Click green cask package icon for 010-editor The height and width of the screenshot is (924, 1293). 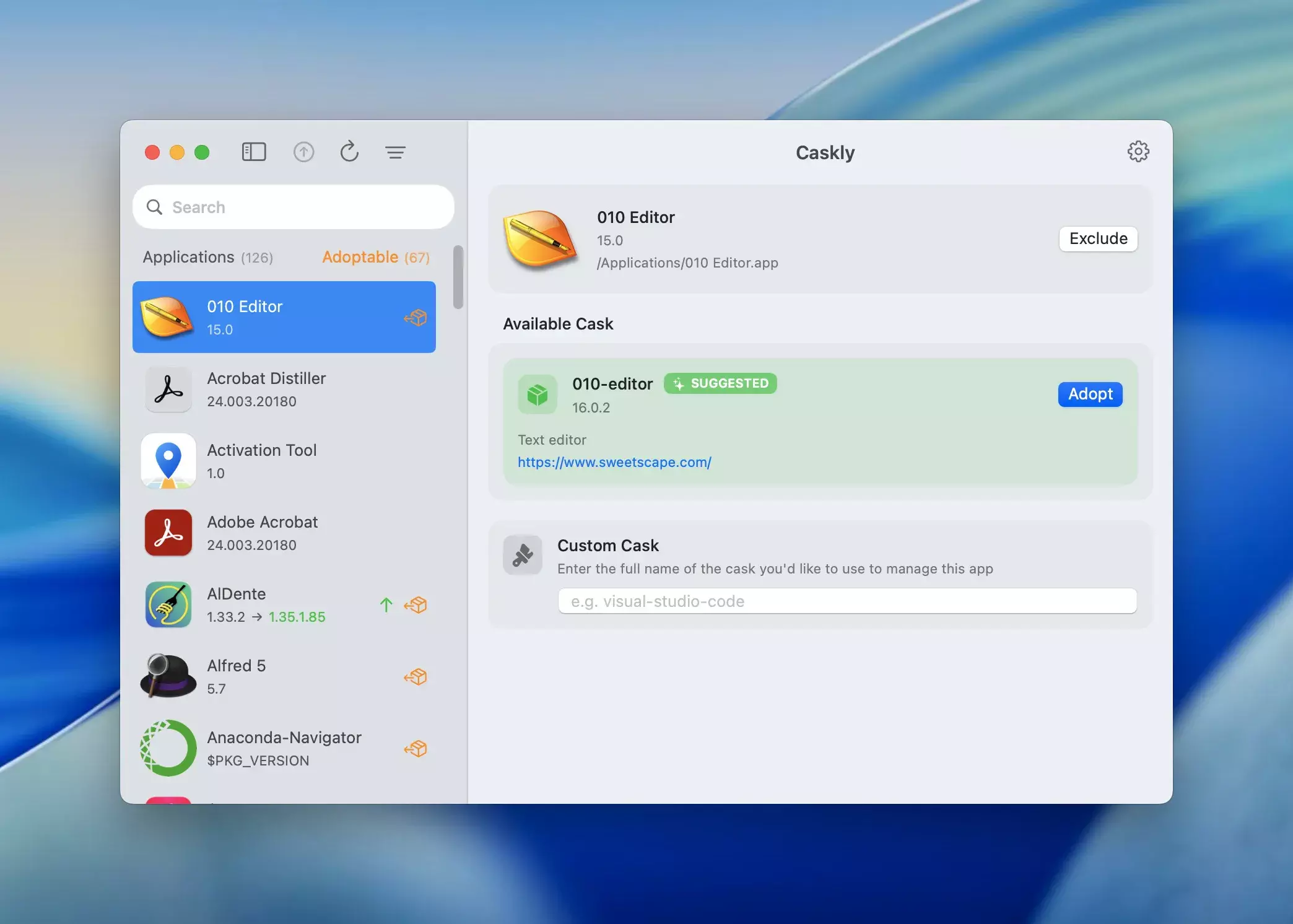538,394
